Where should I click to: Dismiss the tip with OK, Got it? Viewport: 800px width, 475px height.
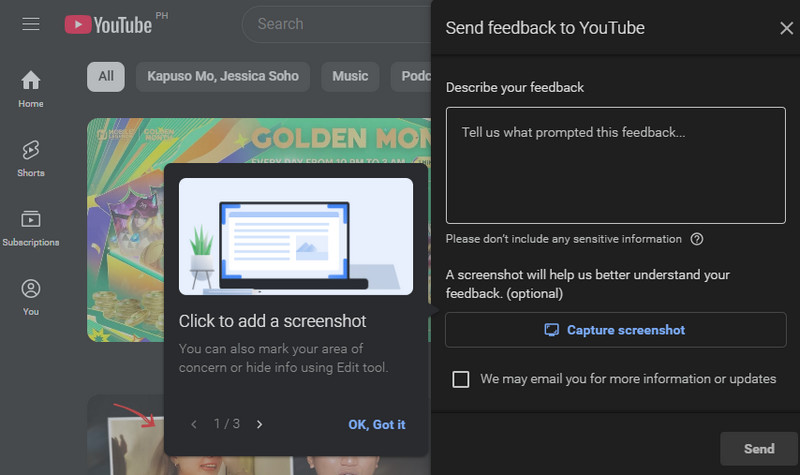[x=377, y=424]
